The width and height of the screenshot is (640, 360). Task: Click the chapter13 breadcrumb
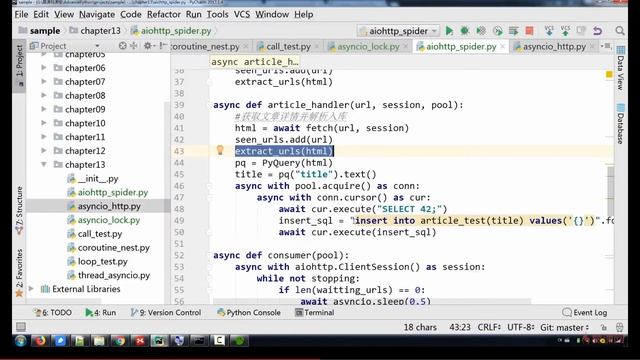(x=95, y=31)
